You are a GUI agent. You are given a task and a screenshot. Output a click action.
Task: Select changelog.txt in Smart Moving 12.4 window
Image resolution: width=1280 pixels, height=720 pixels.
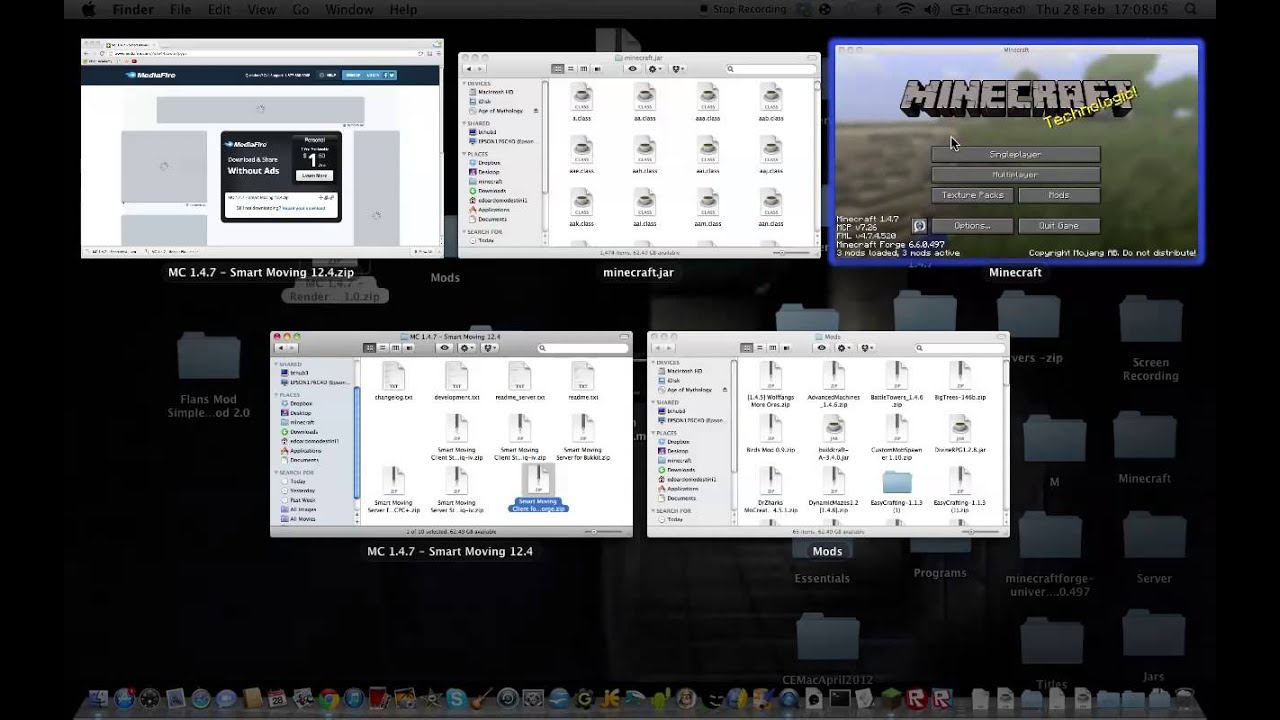(393, 382)
